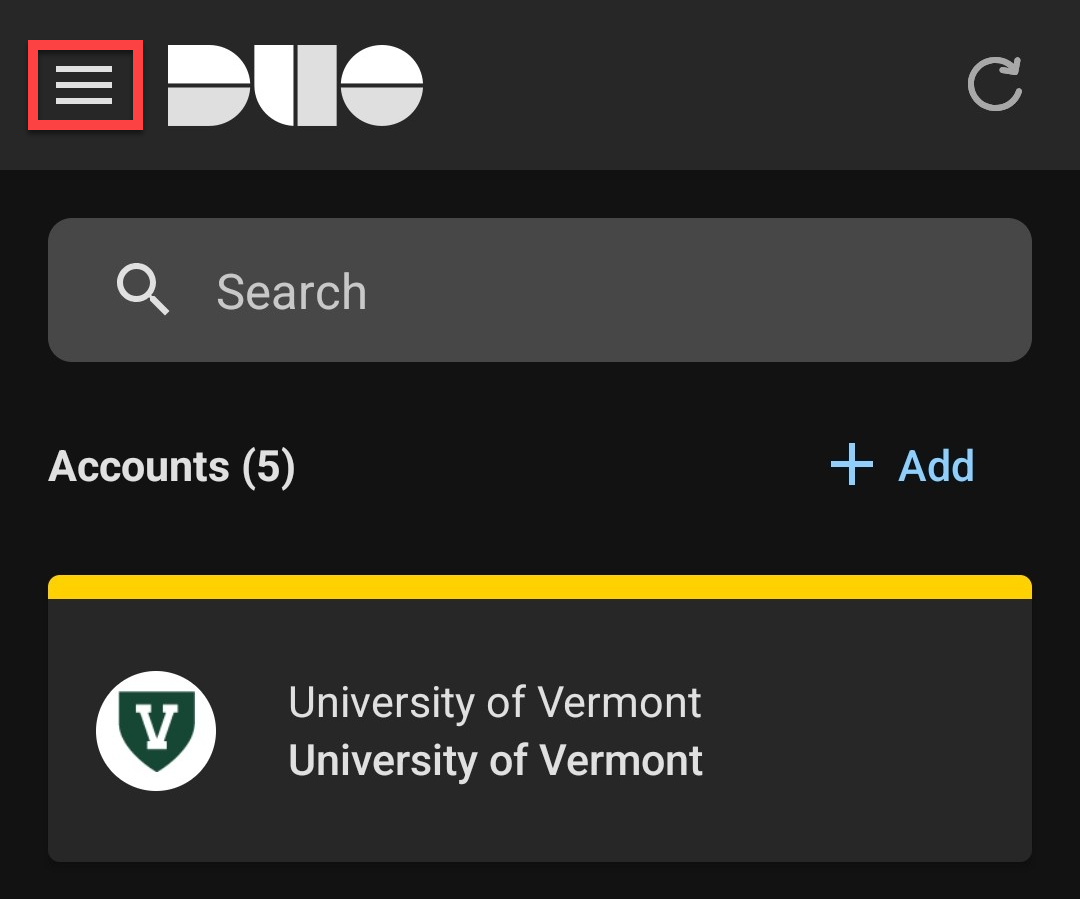
Task: Open the top University of Vermont label
Action: coord(495,703)
